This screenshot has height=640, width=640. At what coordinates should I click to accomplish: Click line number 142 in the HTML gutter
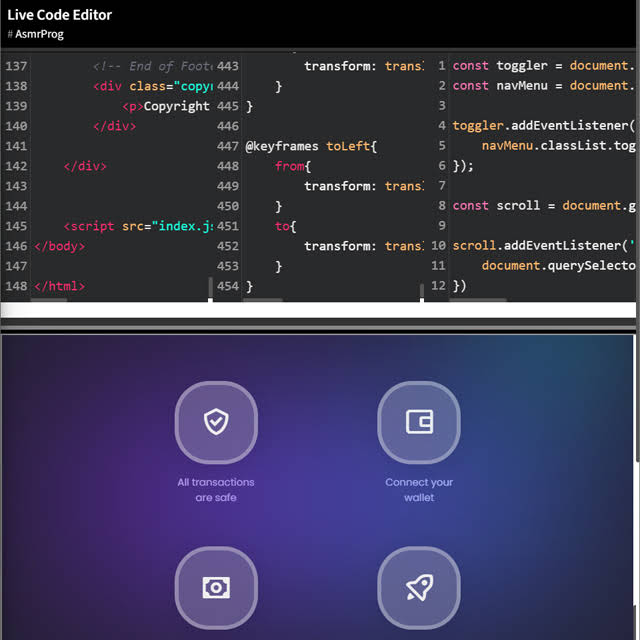pos(16,166)
